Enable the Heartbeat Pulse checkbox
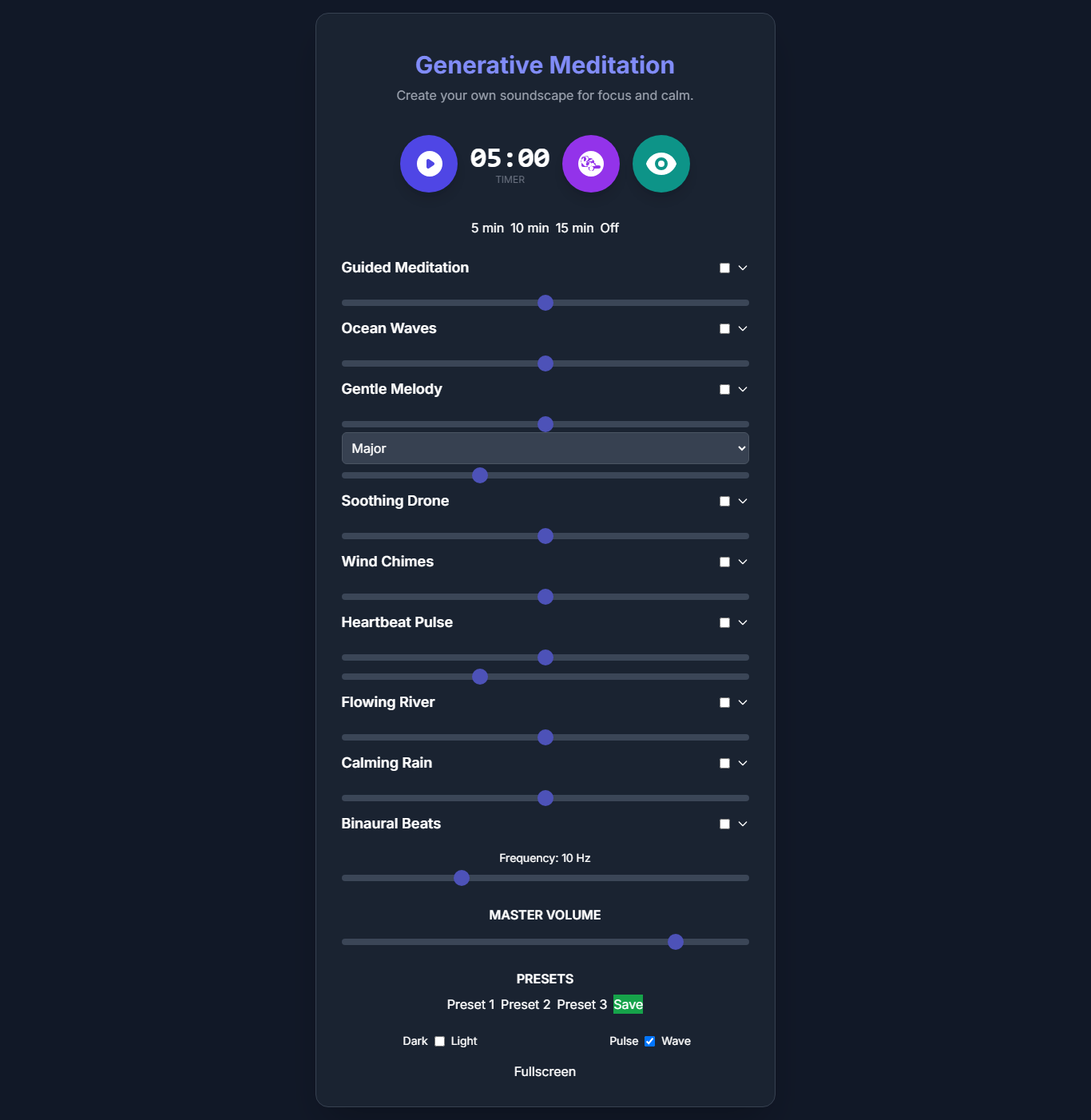 tap(725, 623)
